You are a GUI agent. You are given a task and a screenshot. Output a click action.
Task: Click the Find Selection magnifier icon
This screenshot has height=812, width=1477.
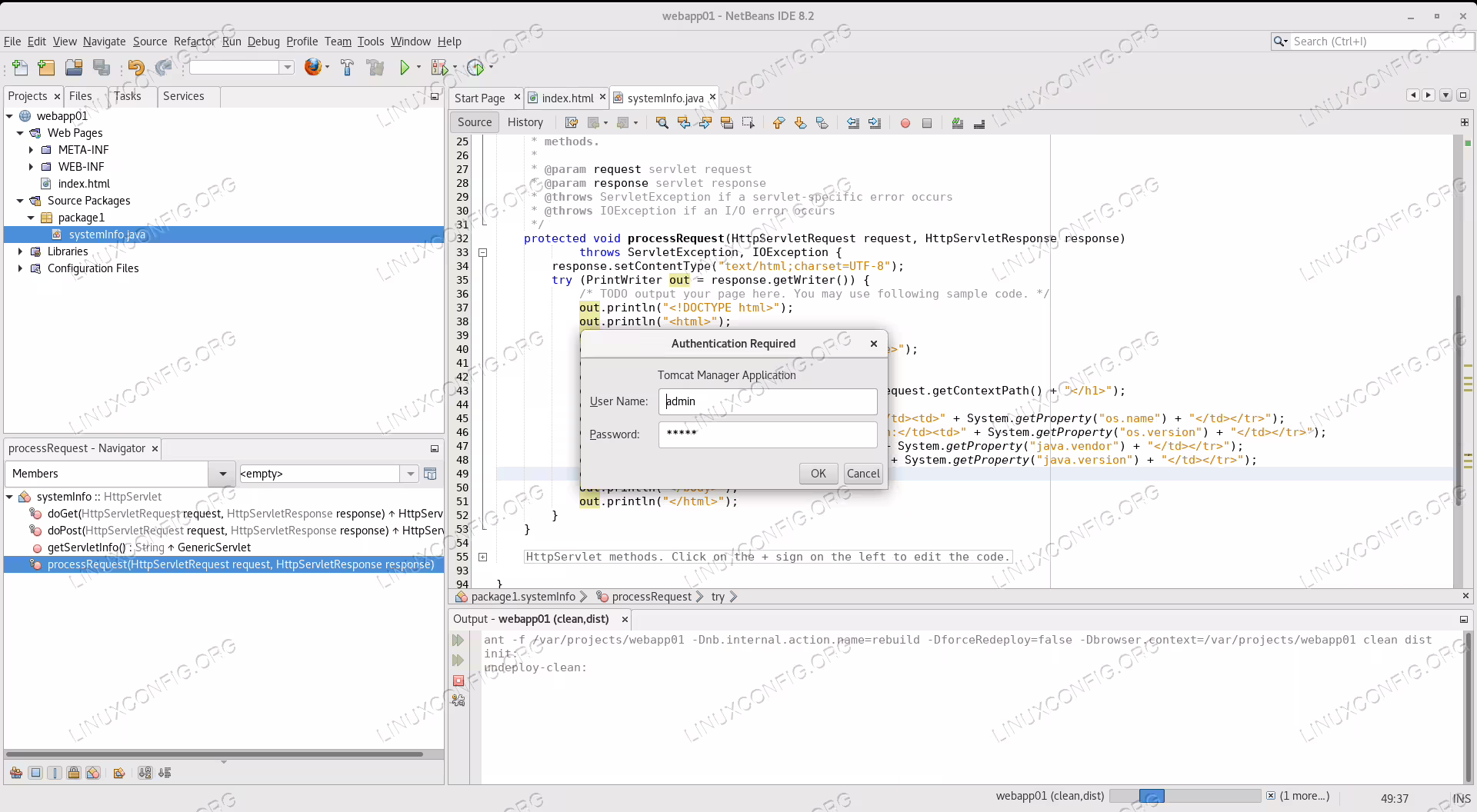pyautogui.click(x=662, y=123)
